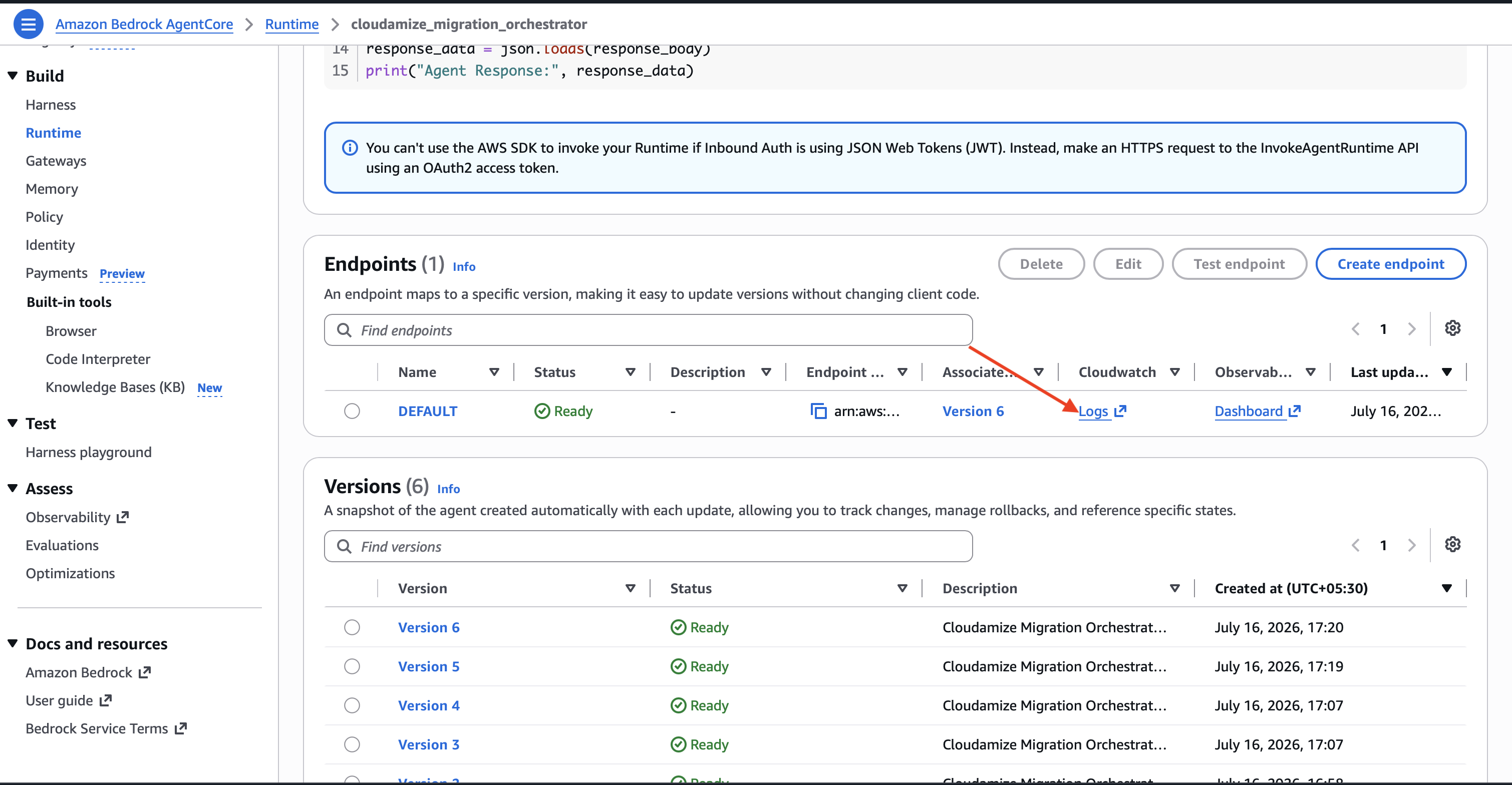Click the Test endpoint button
This screenshot has height=785, width=1512.
pyautogui.click(x=1239, y=265)
